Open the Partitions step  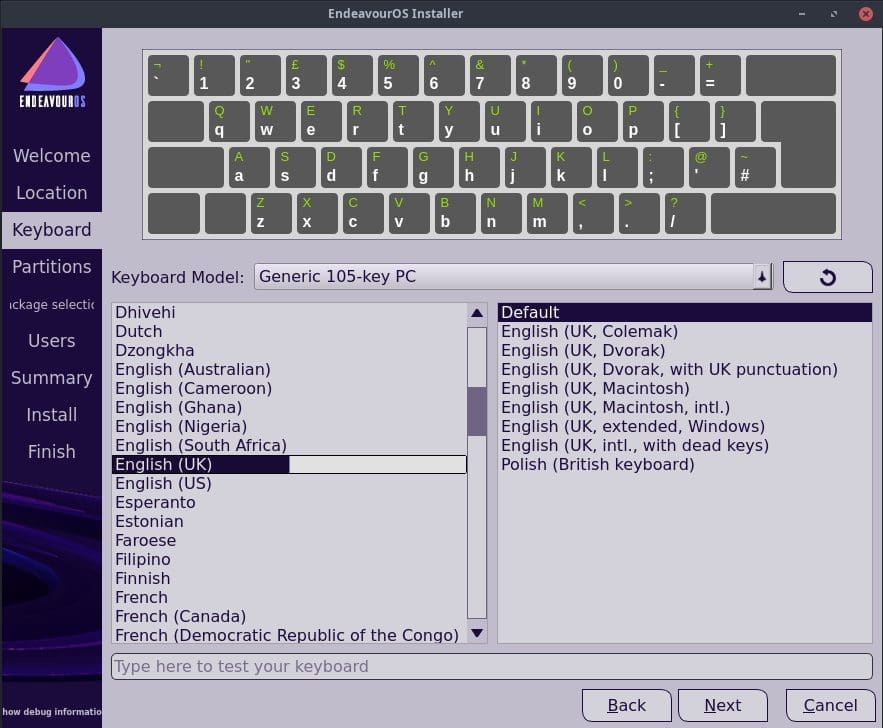(52, 267)
